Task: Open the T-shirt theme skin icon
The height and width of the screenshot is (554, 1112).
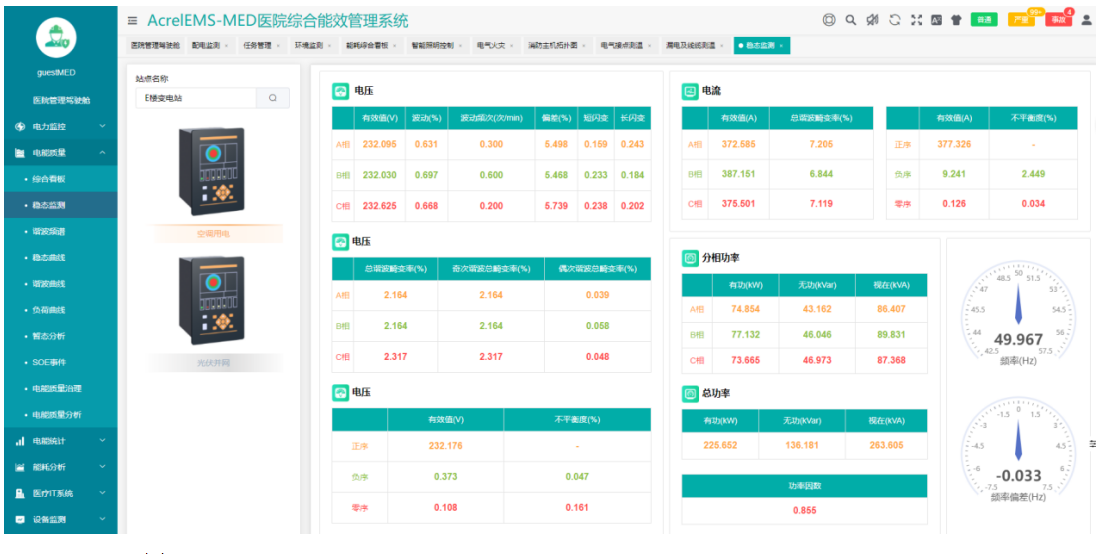Action: 956,20
